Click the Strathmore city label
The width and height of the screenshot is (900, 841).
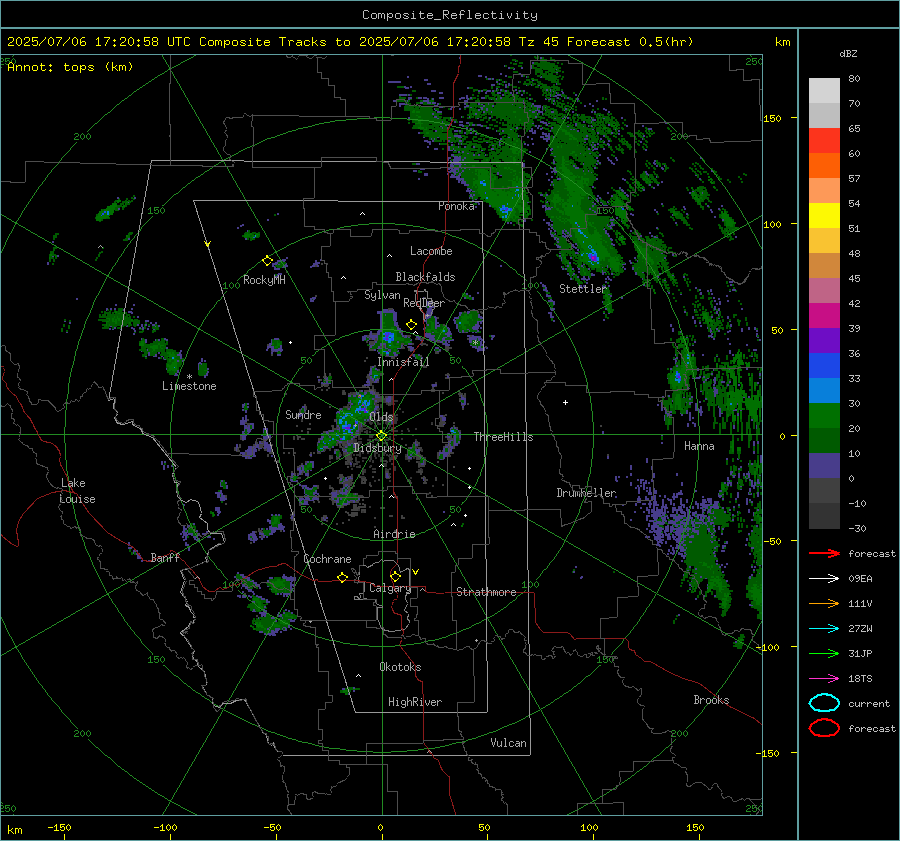[x=486, y=592]
